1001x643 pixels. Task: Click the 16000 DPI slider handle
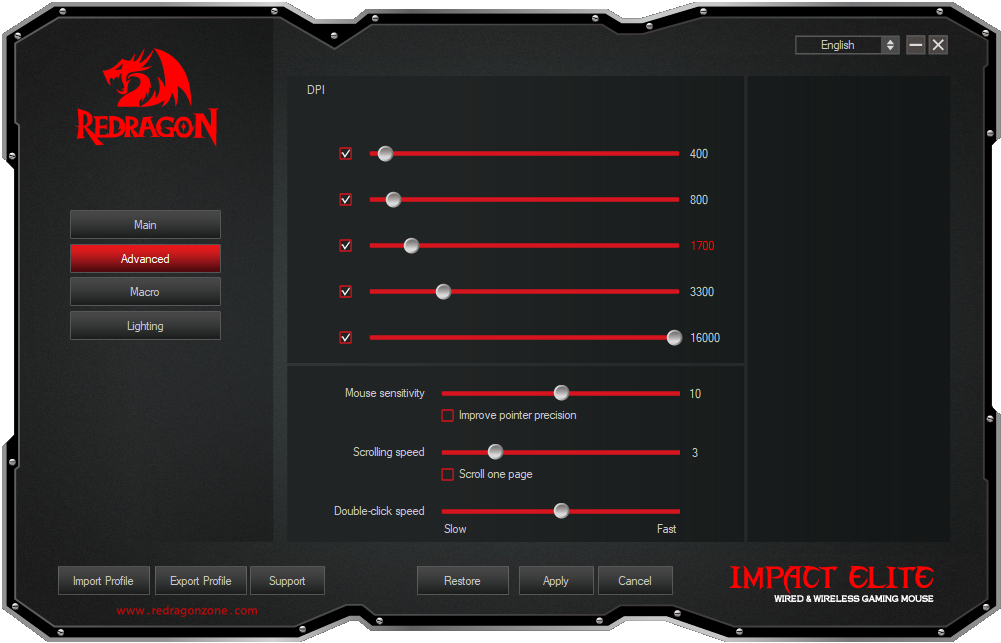coord(674,337)
